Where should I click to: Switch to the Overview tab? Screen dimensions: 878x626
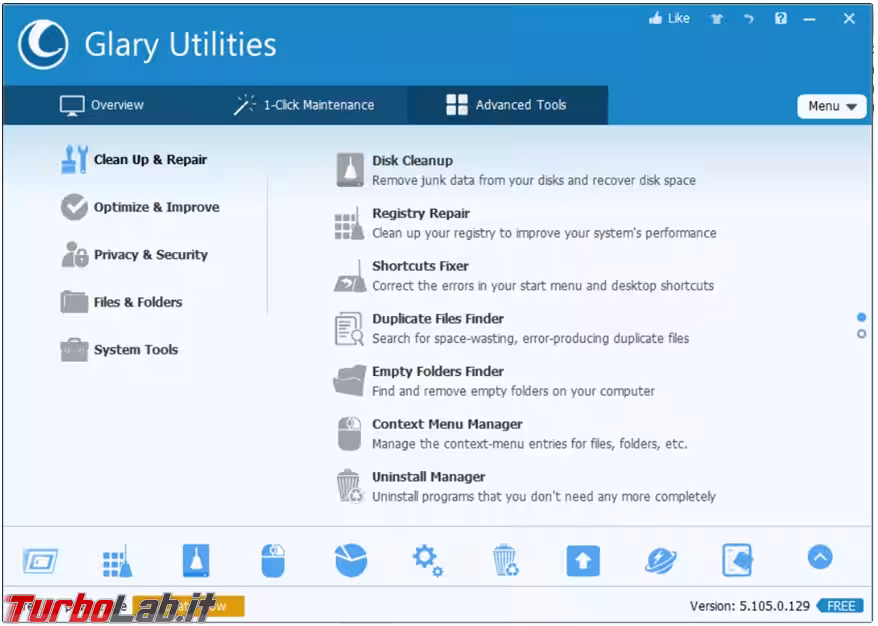pyautogui.click(x=102, y=105)
